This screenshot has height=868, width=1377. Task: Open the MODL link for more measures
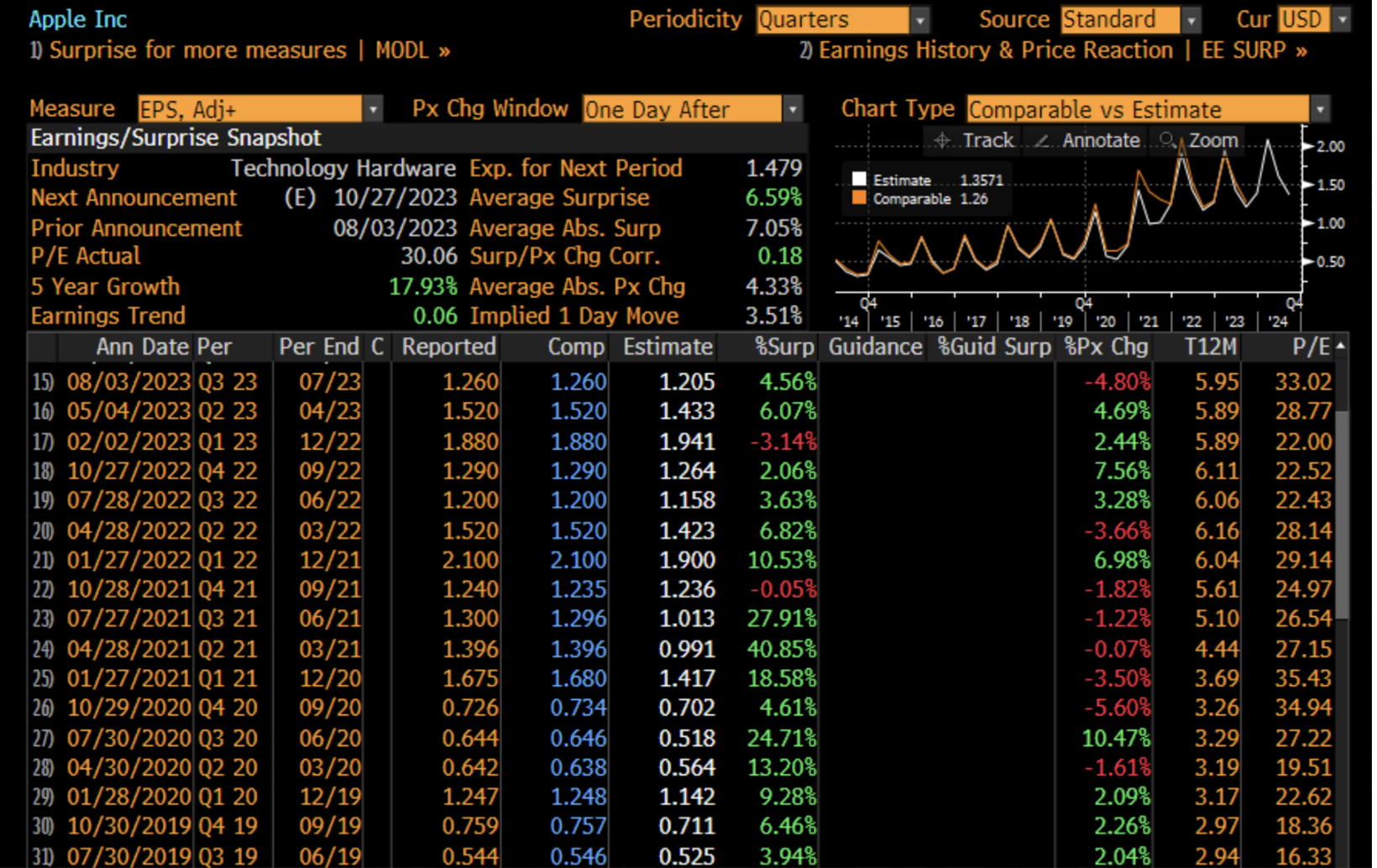coord(403,50)
